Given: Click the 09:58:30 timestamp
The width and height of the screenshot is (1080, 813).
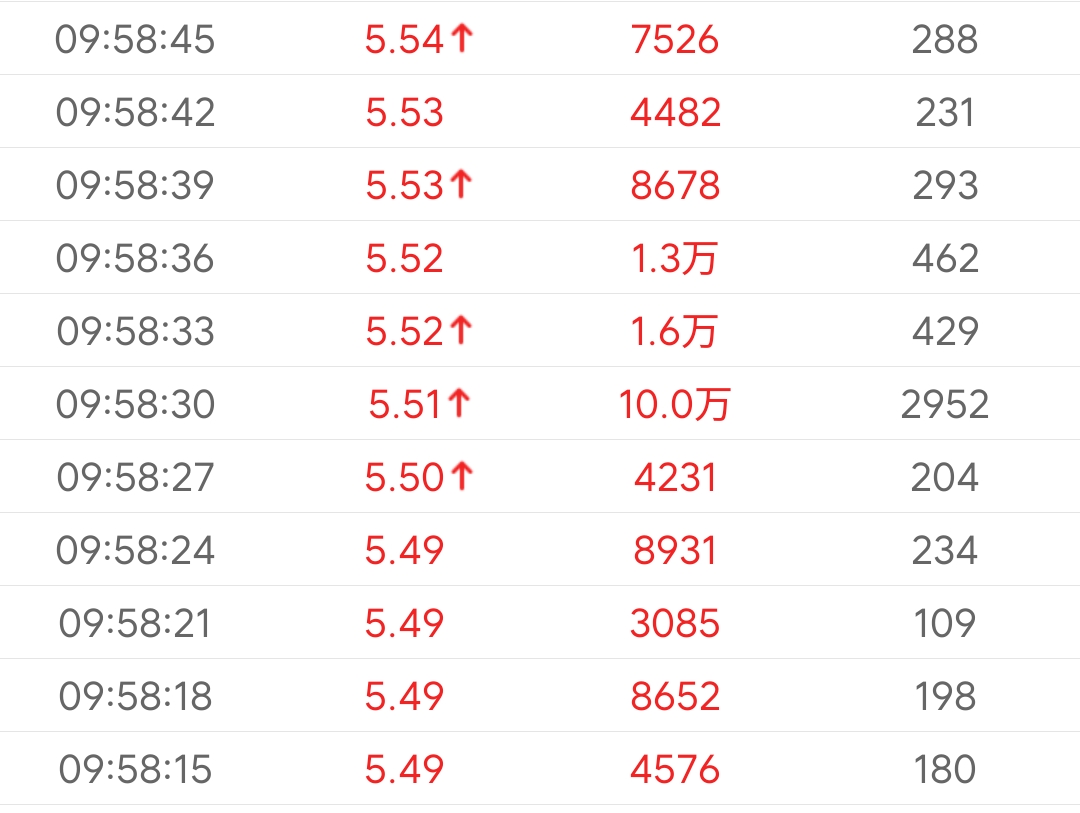Looking at the screenshot, I should pyautogui.click(x=135, y=404).
